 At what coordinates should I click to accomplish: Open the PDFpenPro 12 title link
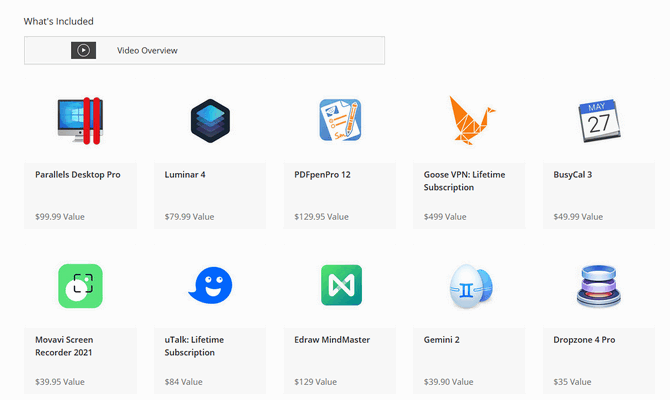pos(322,174)
